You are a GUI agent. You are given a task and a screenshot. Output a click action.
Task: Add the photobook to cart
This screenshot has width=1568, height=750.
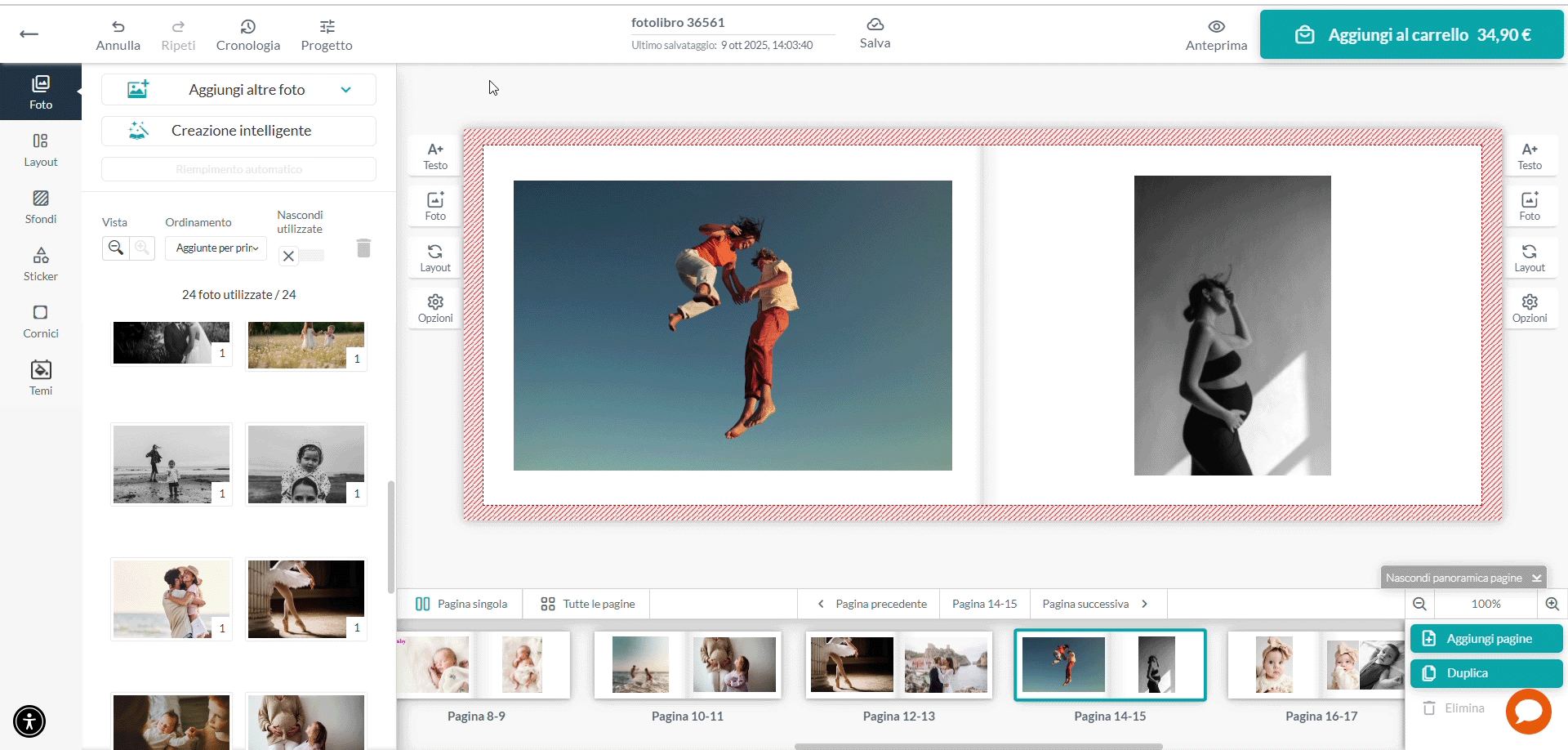[1412, 34]
